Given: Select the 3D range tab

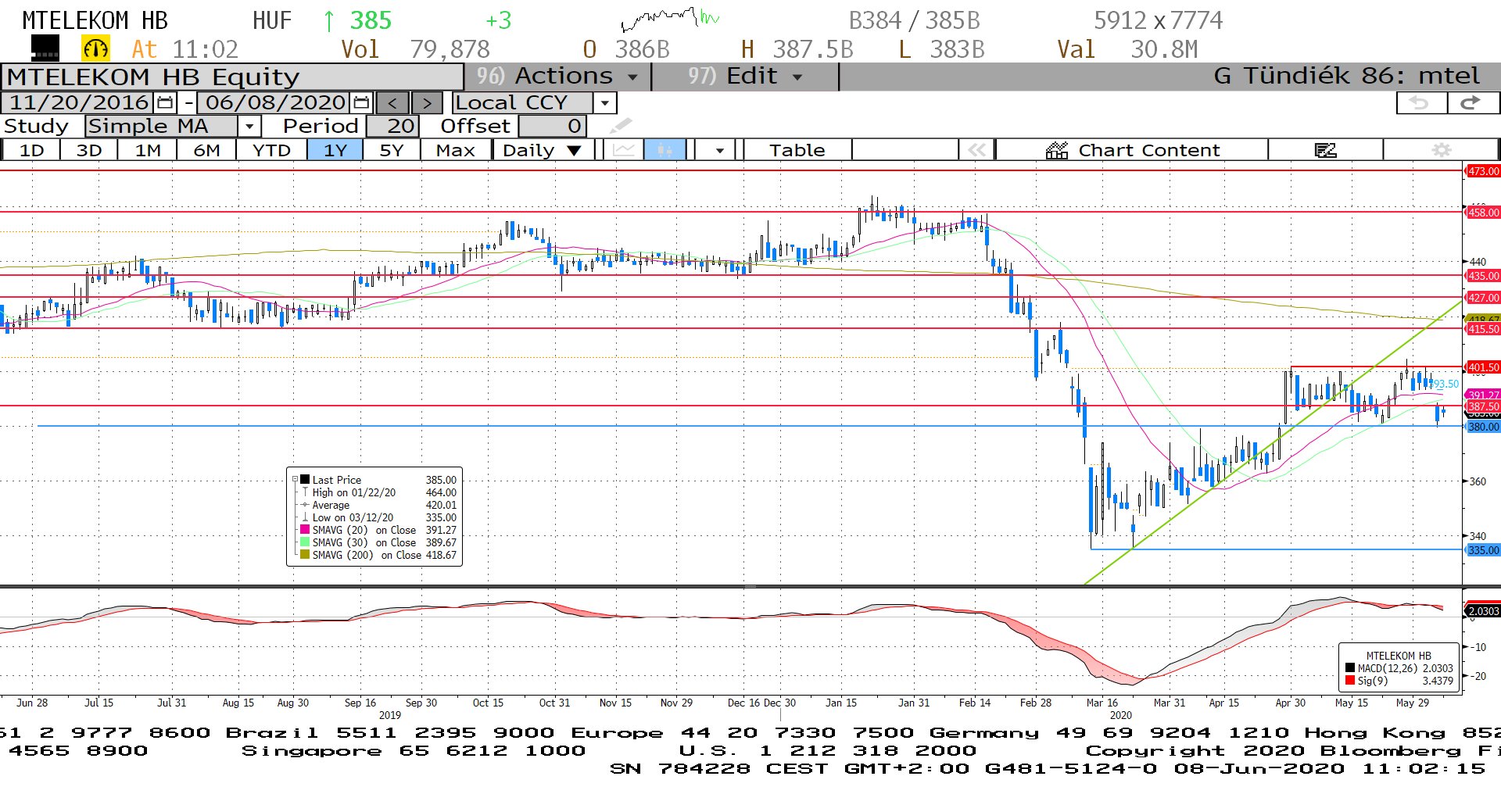Looking at the screenshot, I should coord(89,149).
